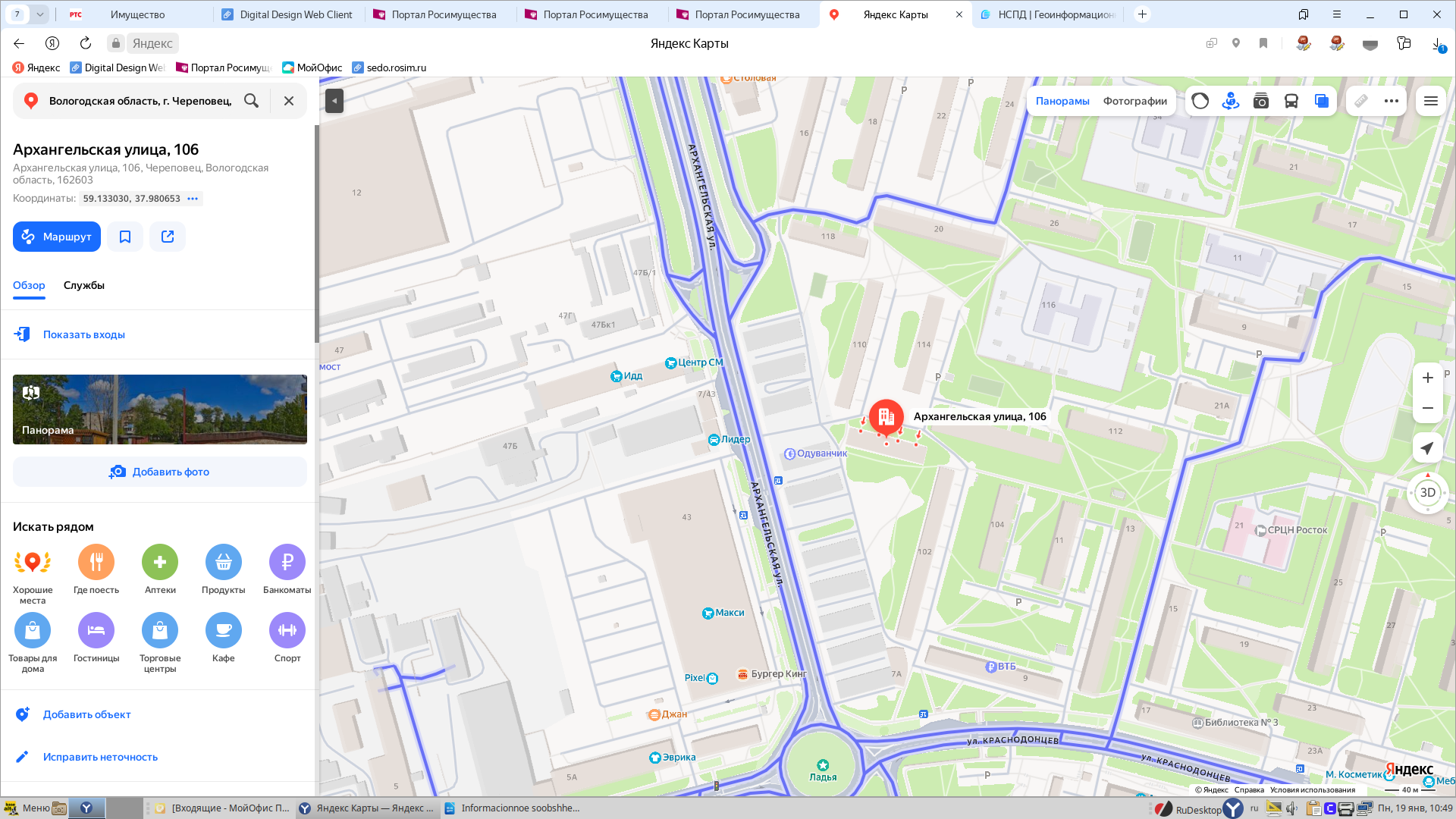Click the my location arrow button
The image size is (1456, 819).
(1427, 448)
